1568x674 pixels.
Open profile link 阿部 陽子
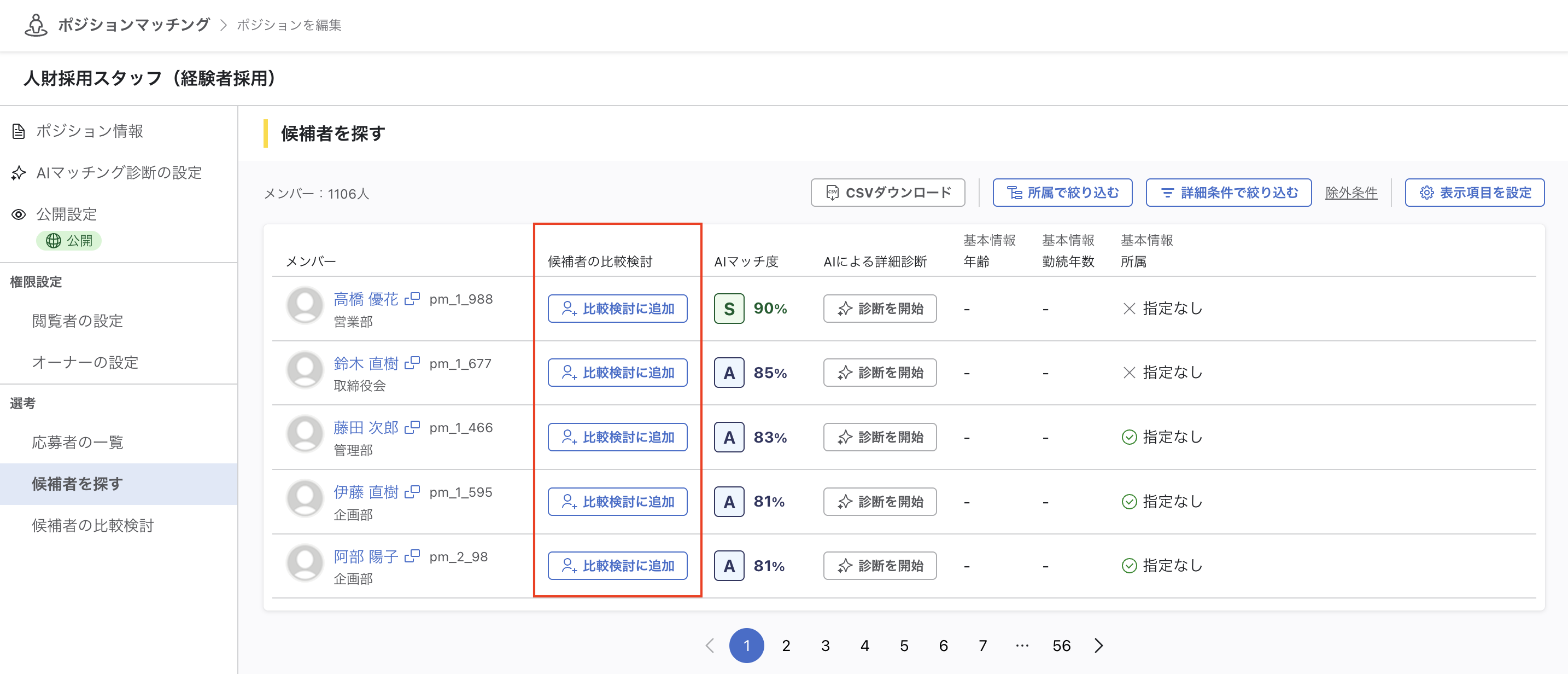366,556
